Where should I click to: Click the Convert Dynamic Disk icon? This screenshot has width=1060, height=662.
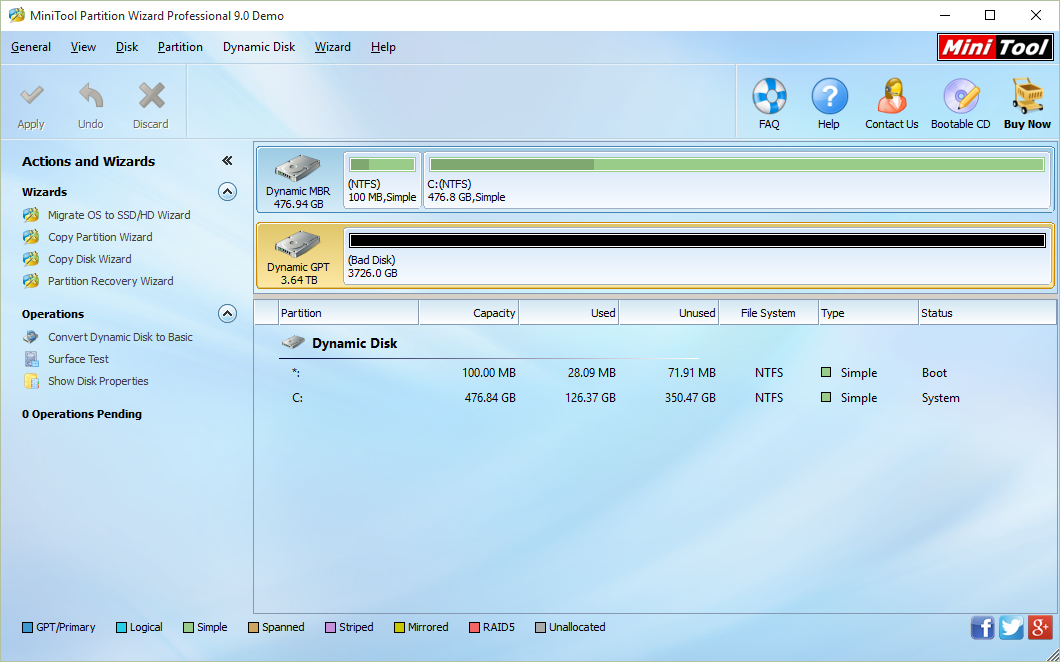click(x=30, y=337)
